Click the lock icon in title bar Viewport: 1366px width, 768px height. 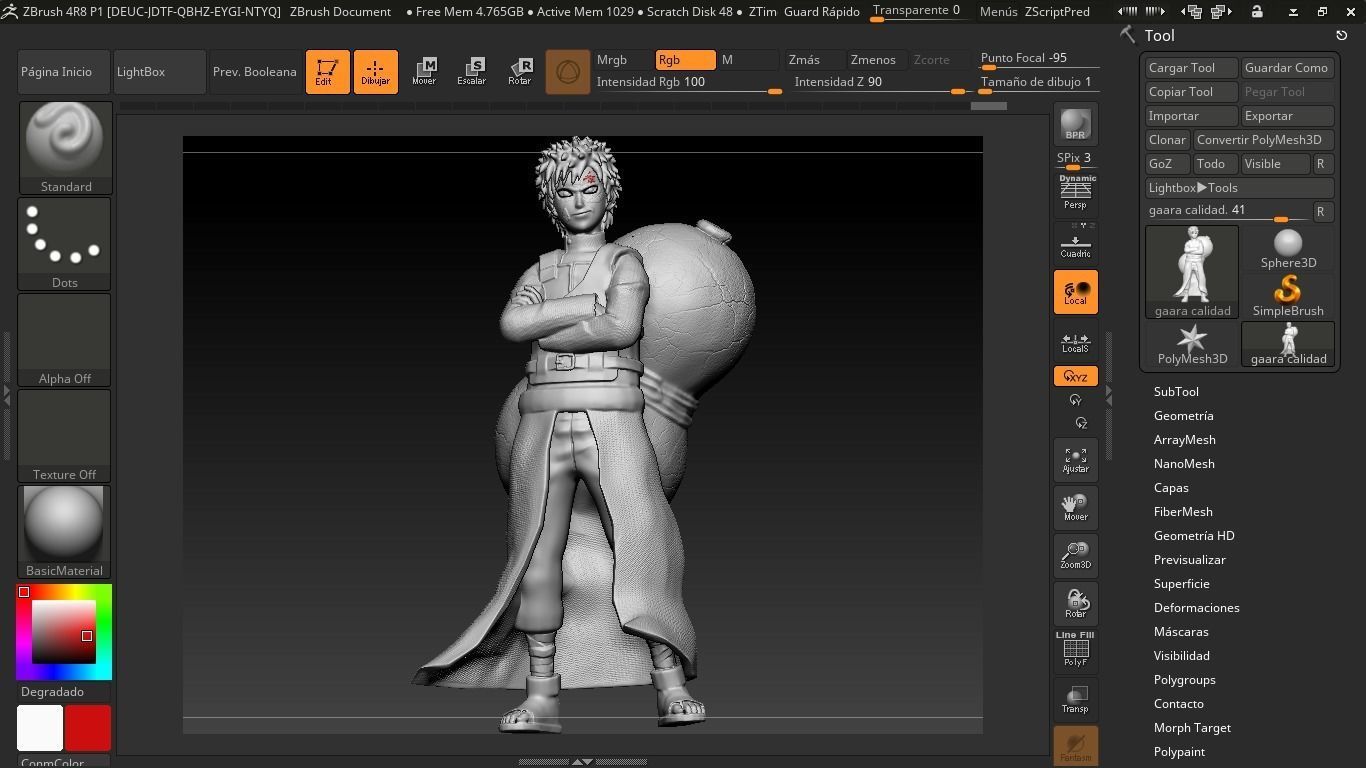1257,12
